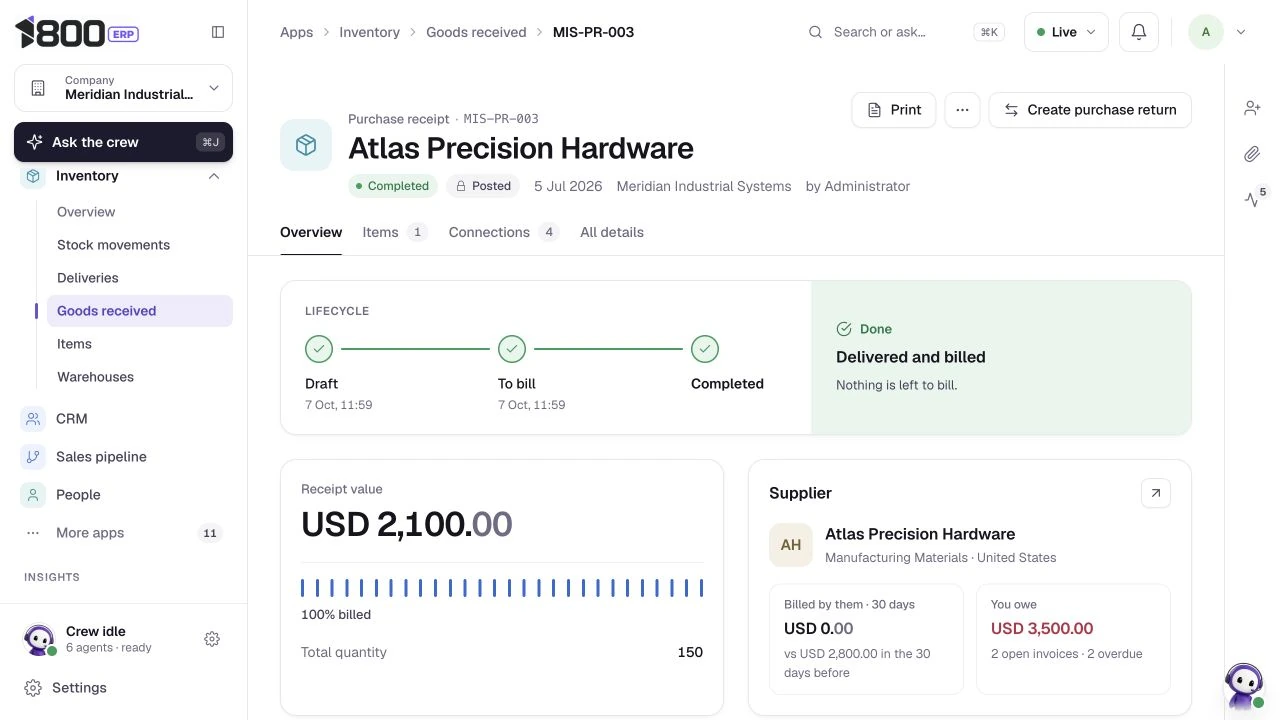The width and height of the screenshot is (1280, 720).
Task: Expand the account menu chevron
Action: point(1241,32)
